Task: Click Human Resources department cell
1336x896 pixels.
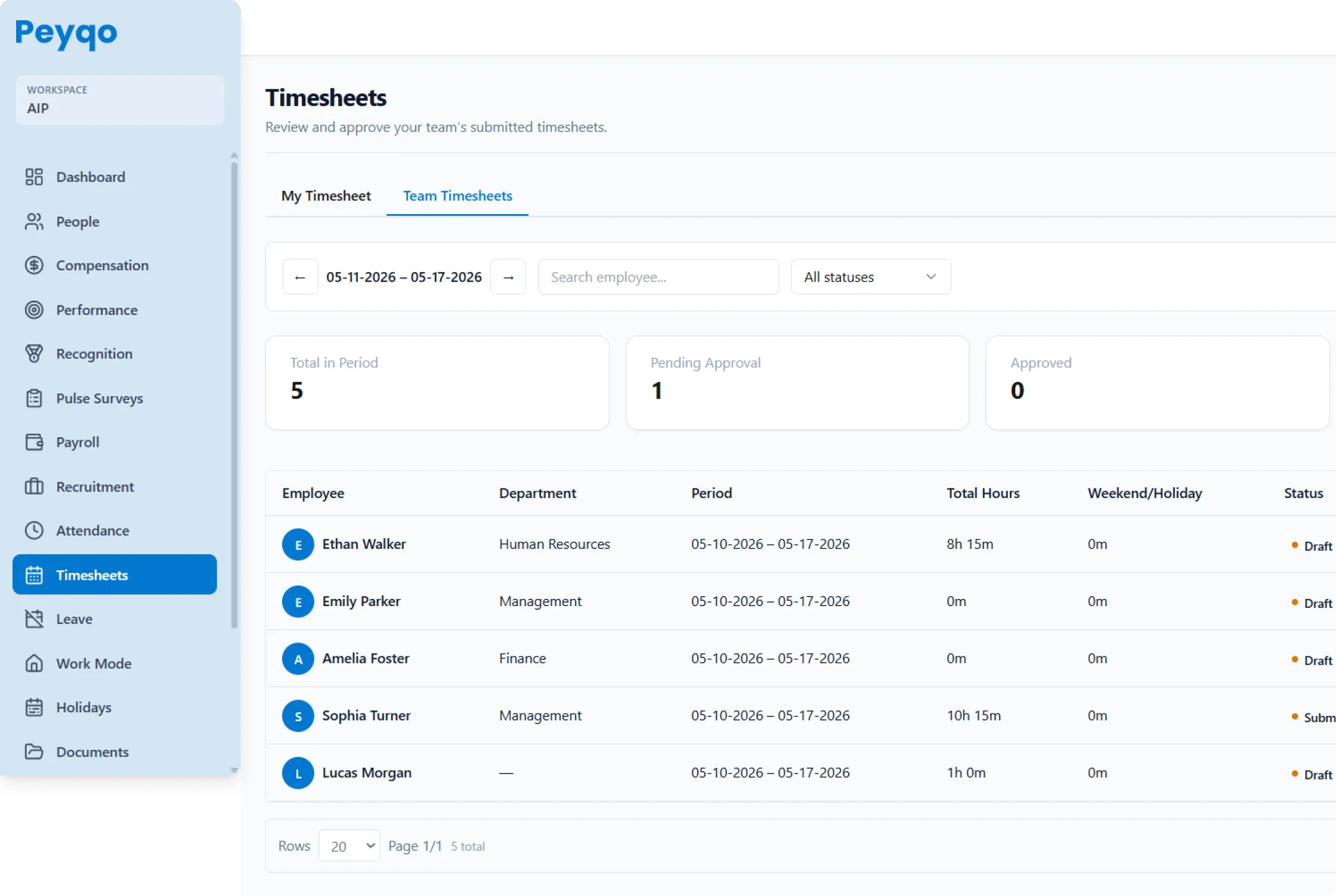Action: coord(555,544)
